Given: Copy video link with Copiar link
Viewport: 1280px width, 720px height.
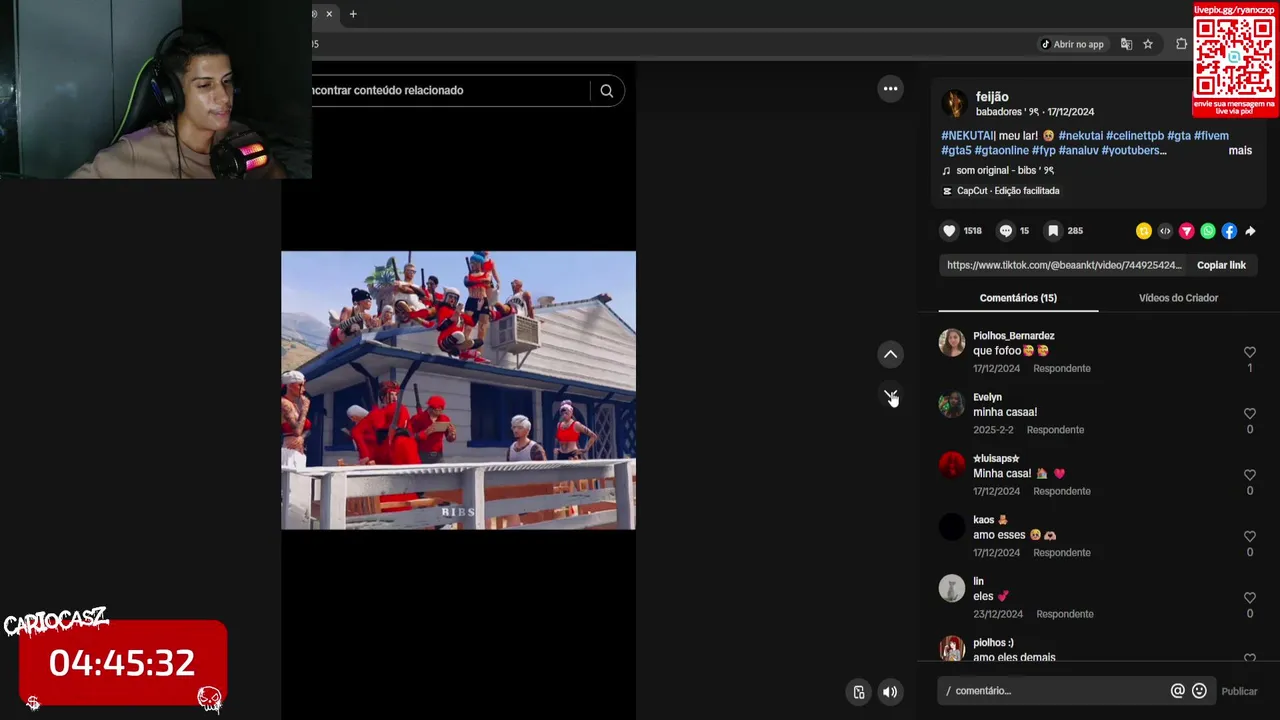Looking at the screenshot, I should pos(1221,265).
